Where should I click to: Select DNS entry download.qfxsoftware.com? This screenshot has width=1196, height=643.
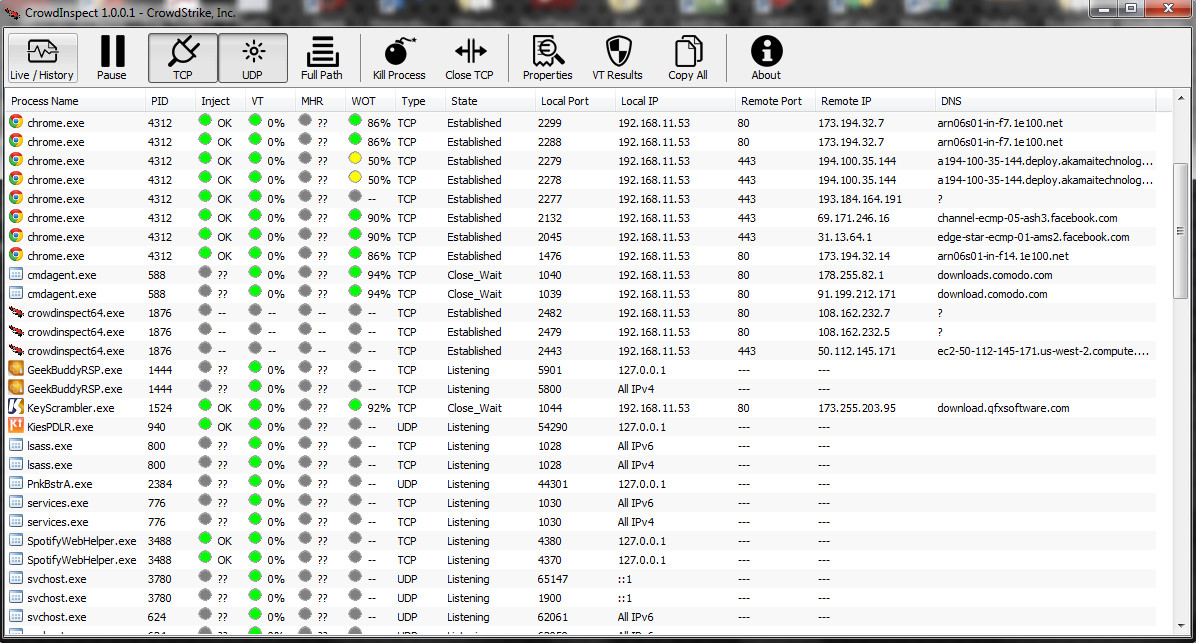click(x=1003, y=408)
